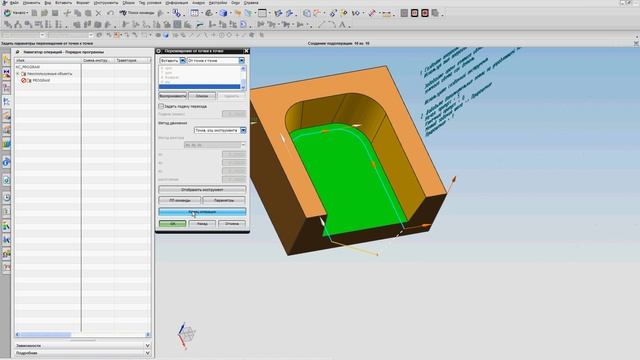
Task: Click the dialog list vertical scrollbar
Action: pyautogui.click(x=243, y=78)
